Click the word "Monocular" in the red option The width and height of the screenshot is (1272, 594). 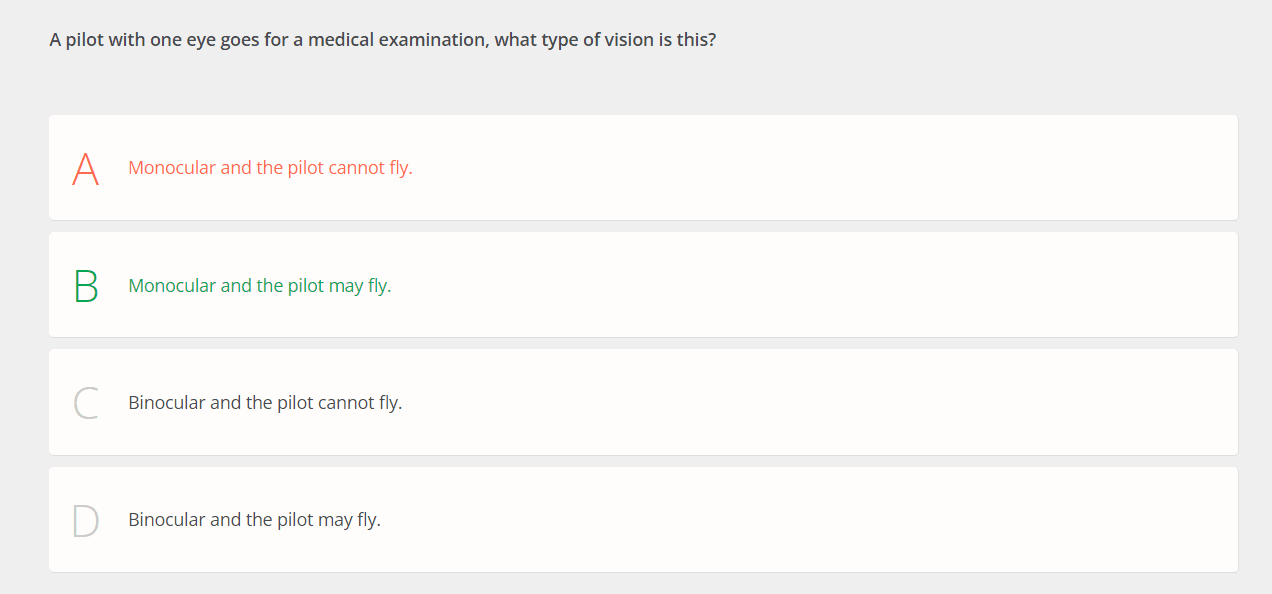tap(172, 168)
